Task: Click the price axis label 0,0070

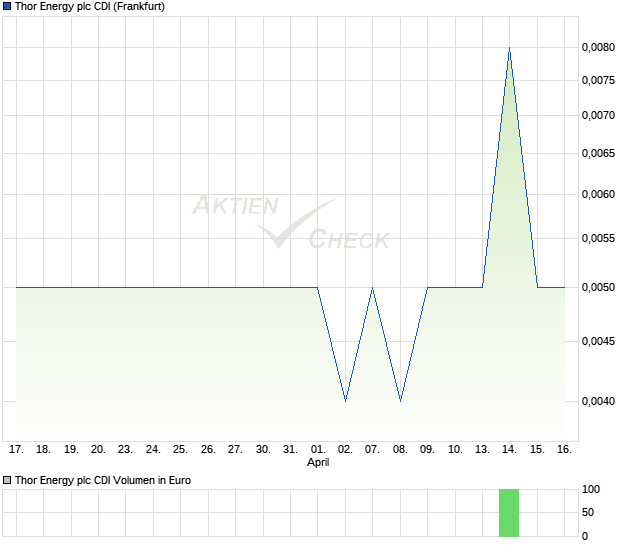Action: tap(598, 115)
